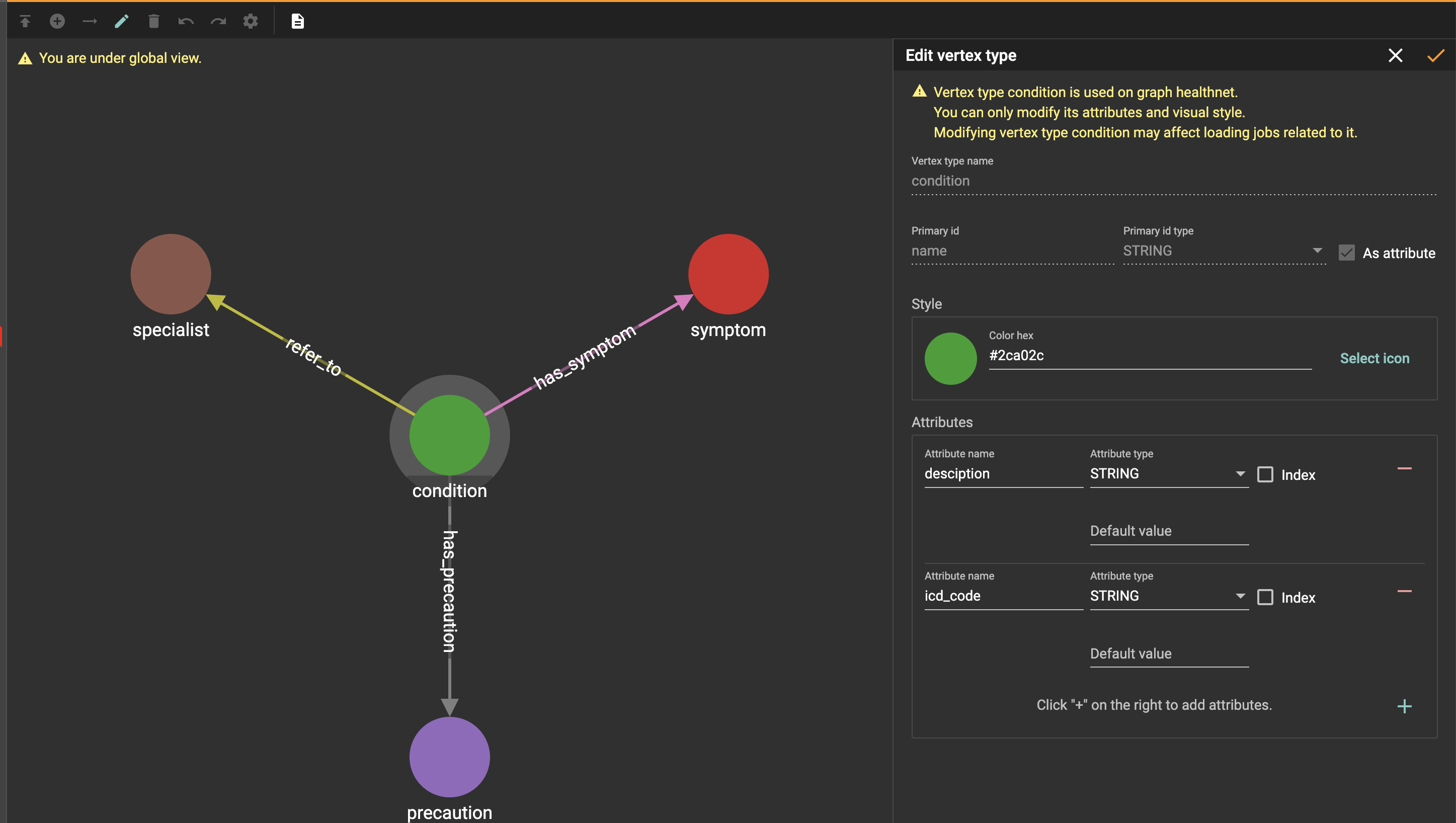Publish the schema
The height and width of the screenshot is (823, 1456).
click(x=25, y=21)
